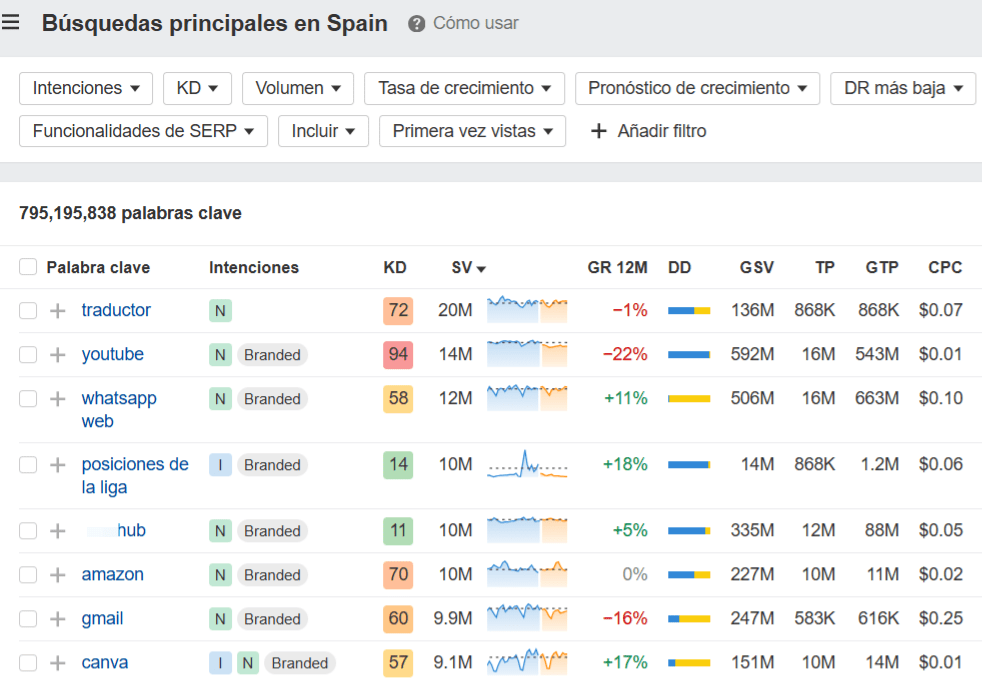This screenshot has width=982, height=678.
Task: Click the Cómo usar help icon
Action: click(x=416, y=23)
